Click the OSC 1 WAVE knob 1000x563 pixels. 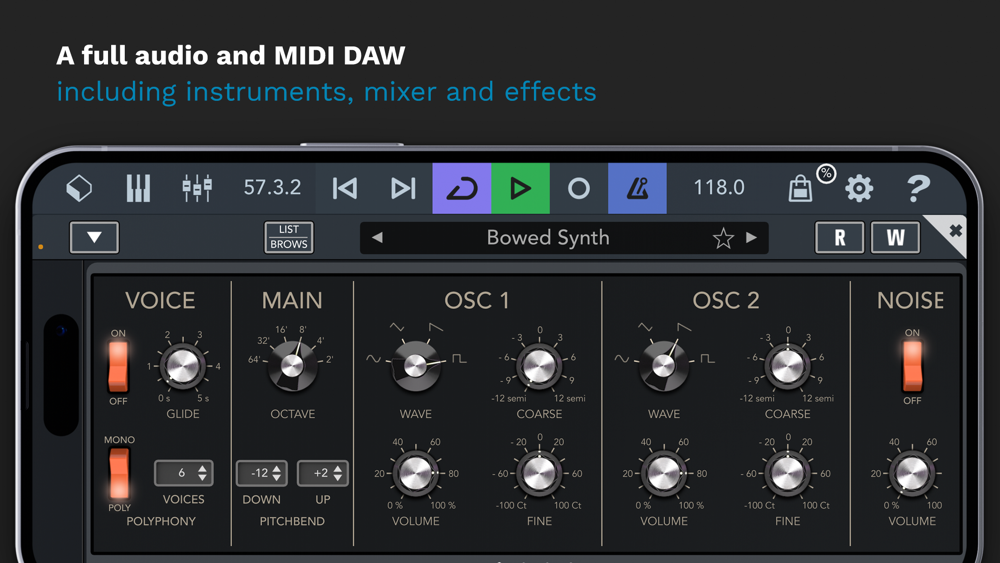tap(415, 367)
